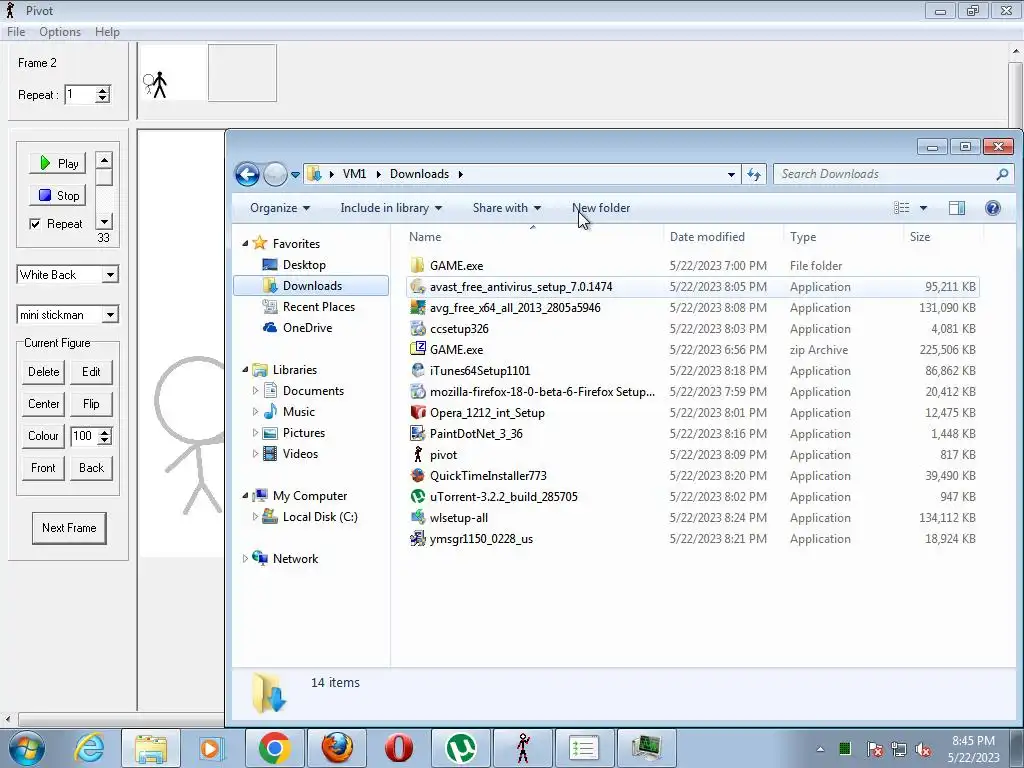Screen dimensions: 1024x768
Task: Click the Edit figure button
Action: [x=91, y=372]
